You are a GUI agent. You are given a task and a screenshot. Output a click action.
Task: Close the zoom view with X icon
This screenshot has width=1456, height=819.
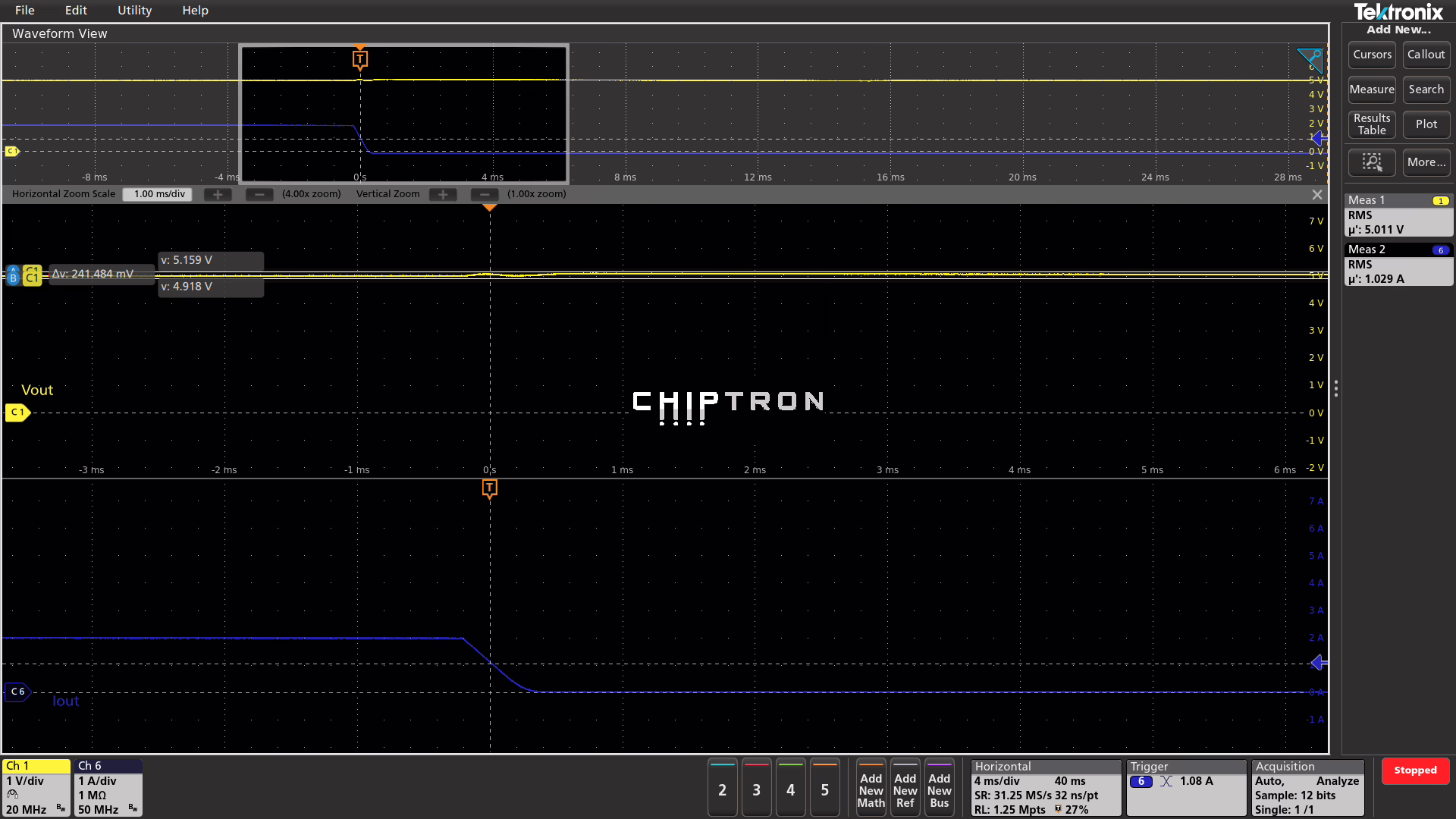point(1317,195)
